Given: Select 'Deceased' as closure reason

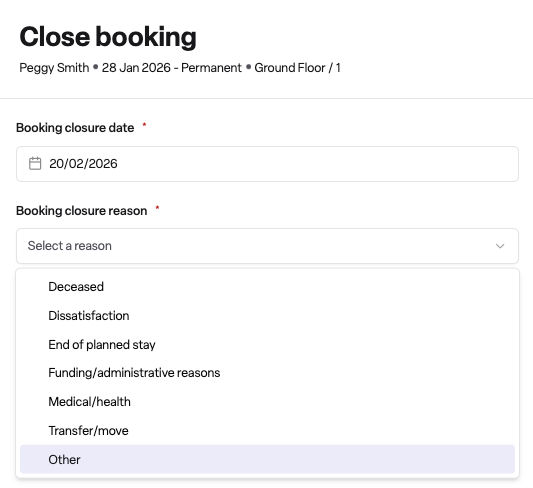Looking at the screenshot, I should pyautogui.click(x=267, y=287).
